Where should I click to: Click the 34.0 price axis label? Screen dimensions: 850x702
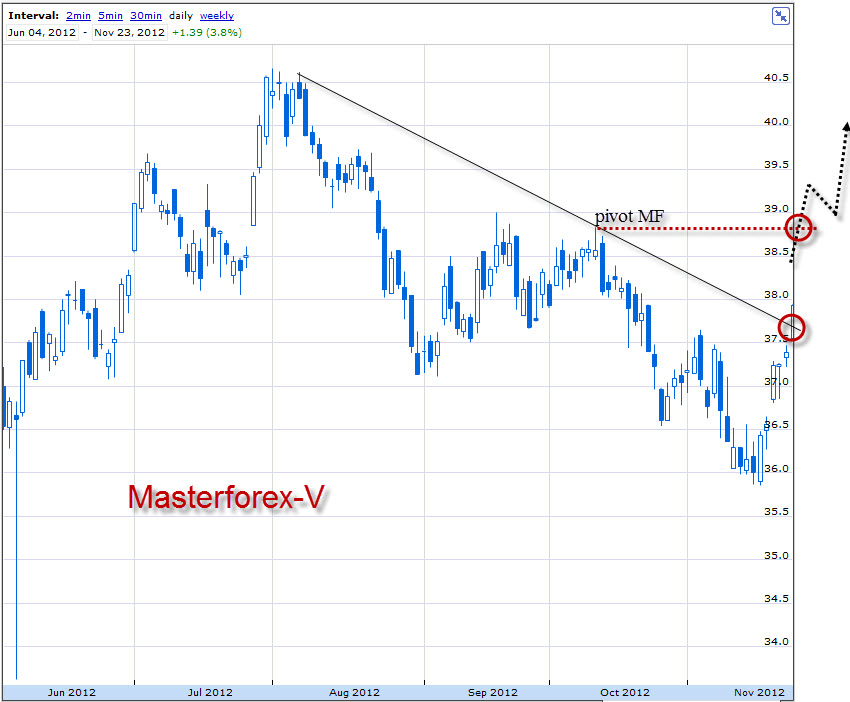point(776,641)
